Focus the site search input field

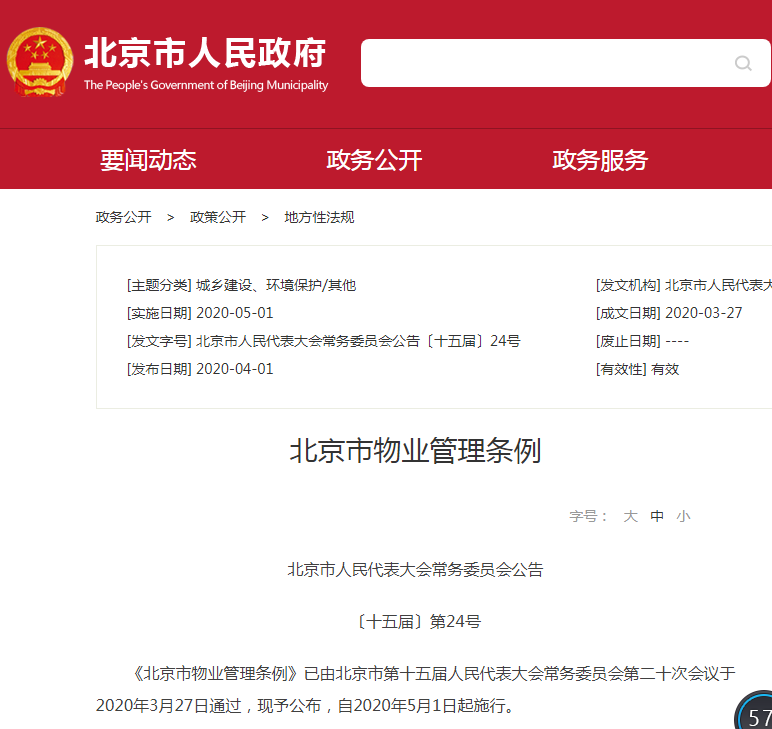pyautogui.click(x=565, y=63)
